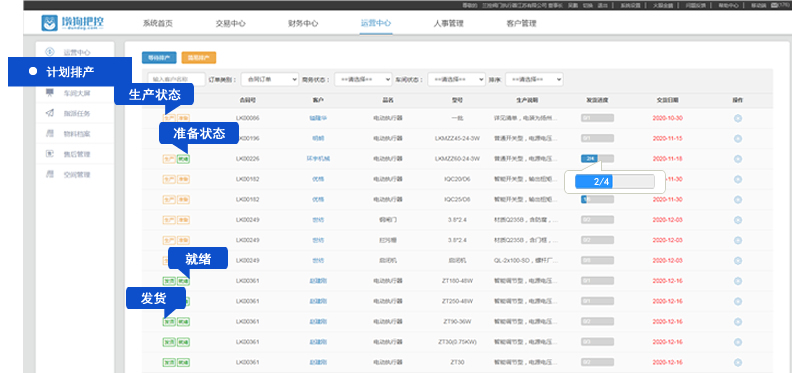The image size is (810, 373).
Task: Click the orange button beside 等待排产
Action: pos(199,58)
